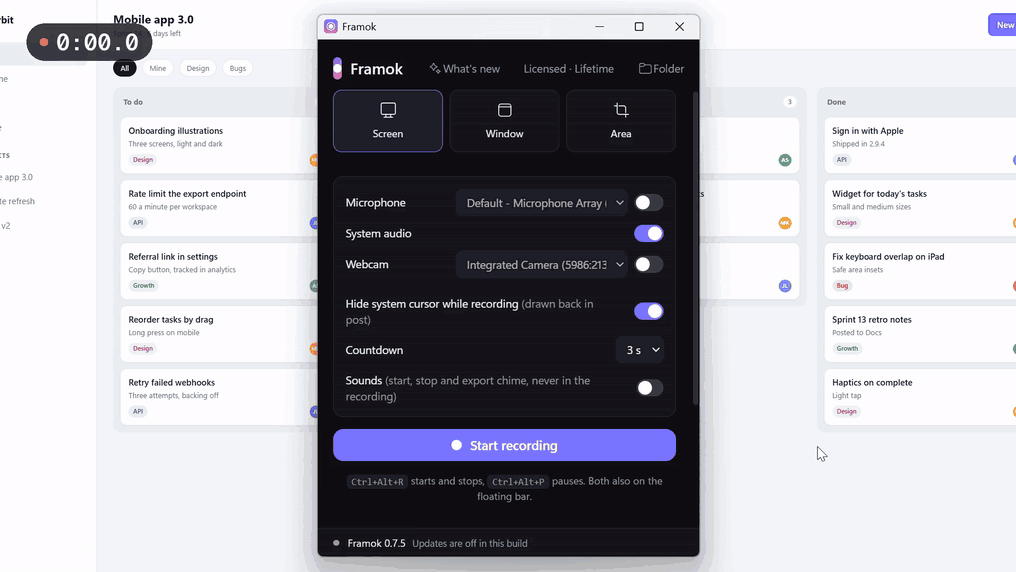1016x572 pixels.
Task: Open the Sprint 13 retro notes card
Action: 920,334
